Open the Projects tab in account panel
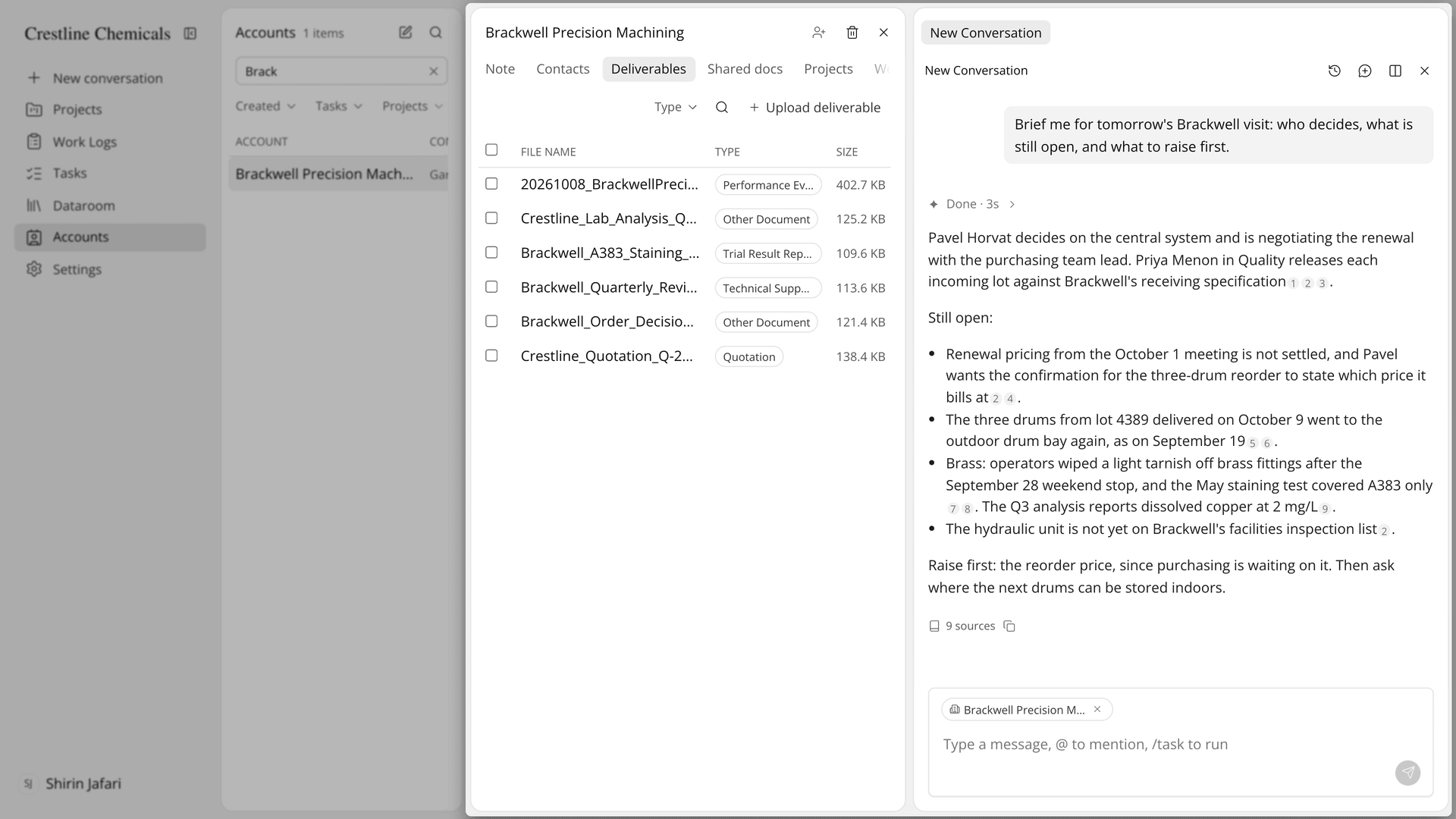The width and height of the screenshot is (1456, 819). tap(828, 69)
